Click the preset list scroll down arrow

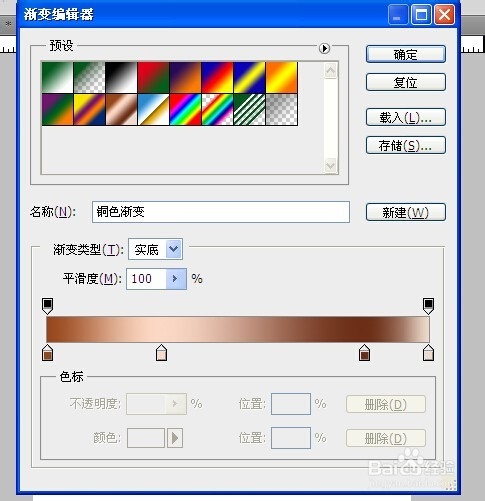click(x=331, y=165)
